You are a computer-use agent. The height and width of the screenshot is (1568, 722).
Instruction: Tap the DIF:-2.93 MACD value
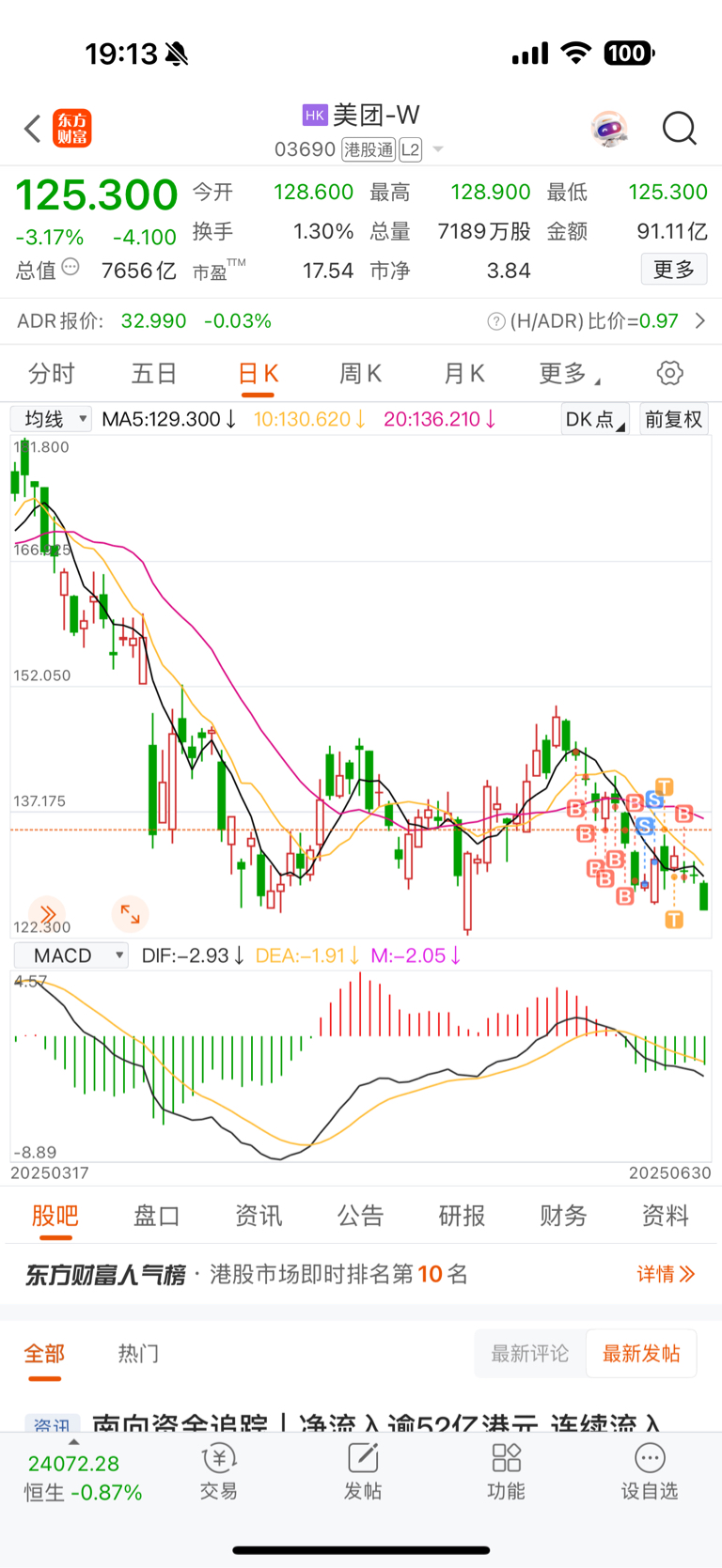click(193, 955)
